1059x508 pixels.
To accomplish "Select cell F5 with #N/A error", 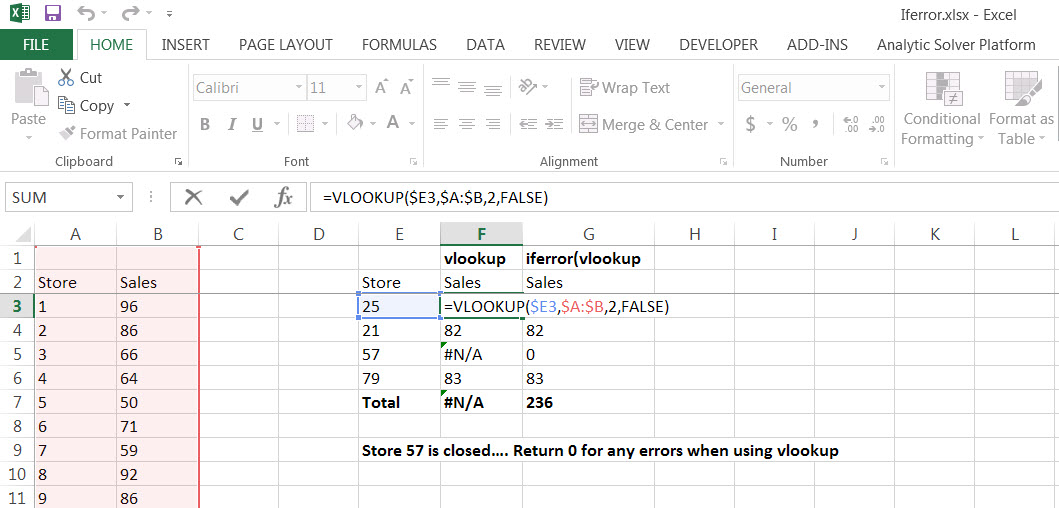I will point(481,354).
